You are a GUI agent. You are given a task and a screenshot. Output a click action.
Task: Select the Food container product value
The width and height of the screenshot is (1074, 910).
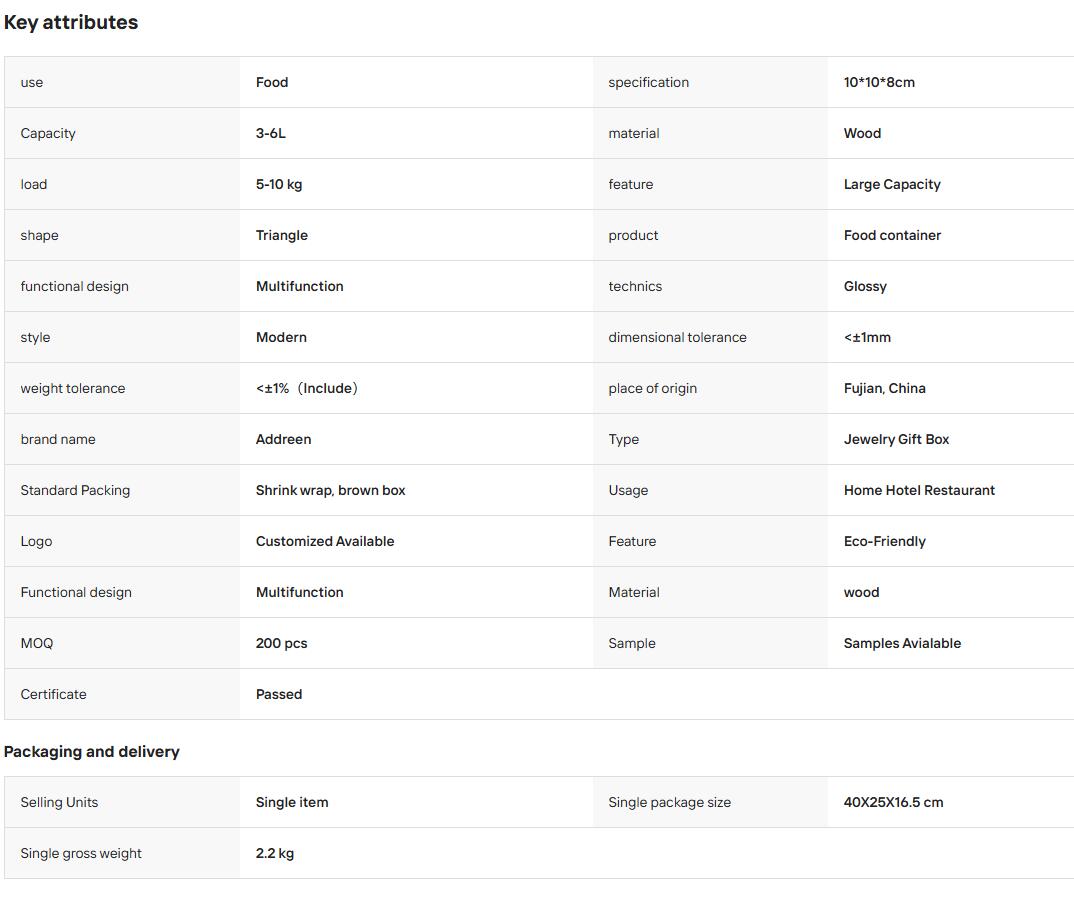click(892, 236)
